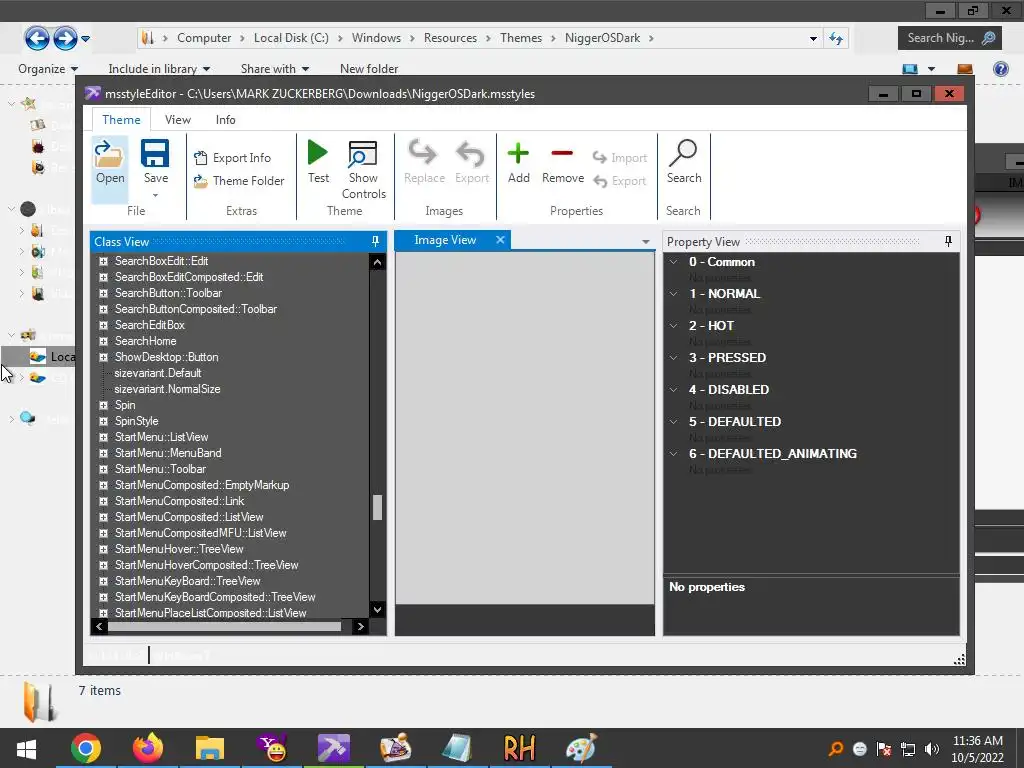The image size is (1024, 768).
Task: Click Computer in Explorer address bar
Action: pos(204,38)
